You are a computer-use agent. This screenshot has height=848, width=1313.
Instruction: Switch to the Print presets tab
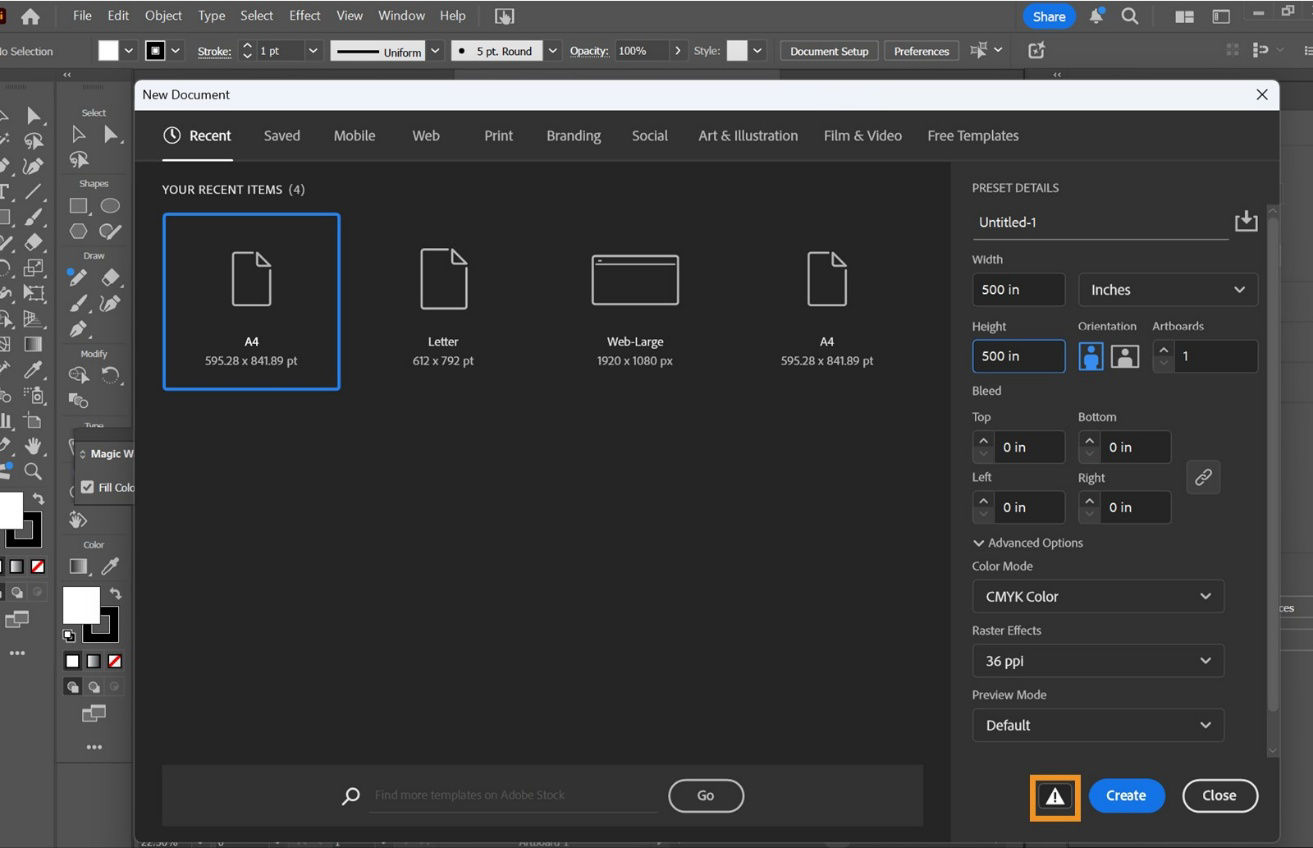coord(497,135)
